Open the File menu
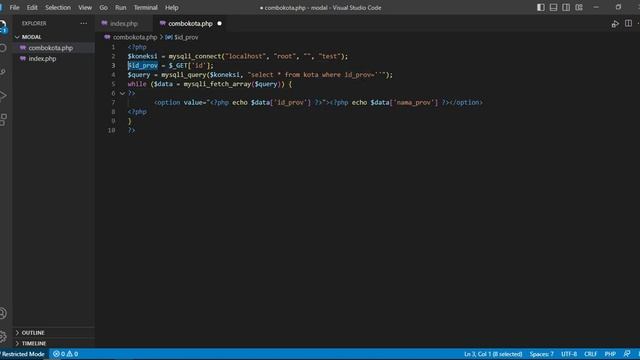This screenshot has width=640, height=360. tap(14, 7)
